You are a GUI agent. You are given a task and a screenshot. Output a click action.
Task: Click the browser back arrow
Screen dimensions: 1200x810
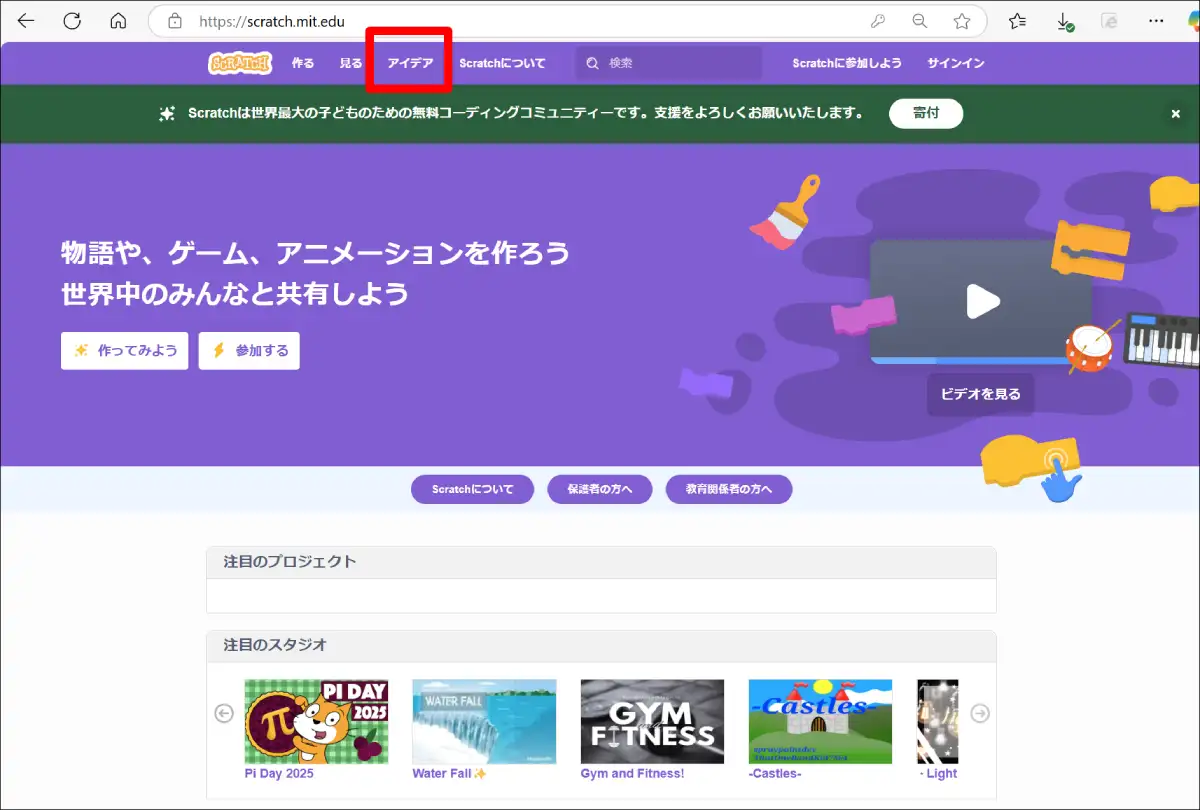tap(26, 21)
